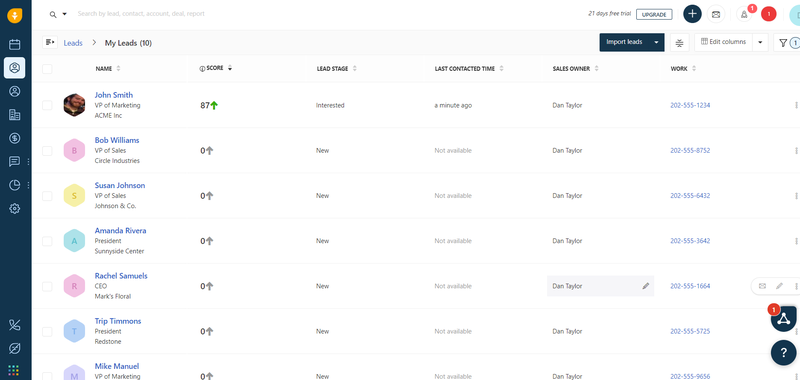Select Mike Manuel's row checkbox
Image resolution: width=800 pixels, height=380 pixels.
click(47, 376)
